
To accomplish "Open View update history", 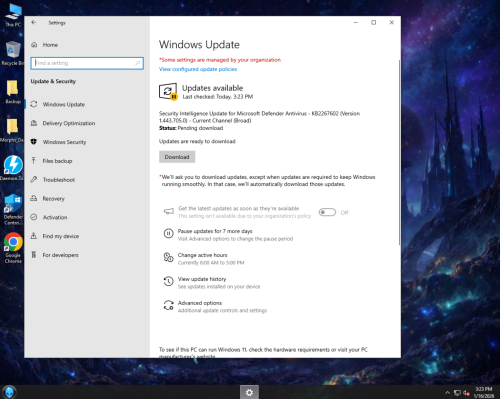I will pos(202,279).
